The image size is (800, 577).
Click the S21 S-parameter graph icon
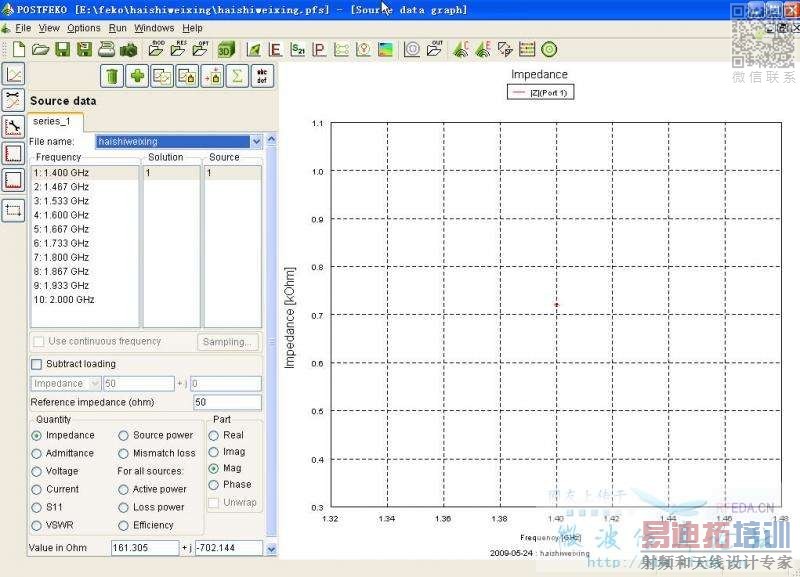[x=297, y=49]
